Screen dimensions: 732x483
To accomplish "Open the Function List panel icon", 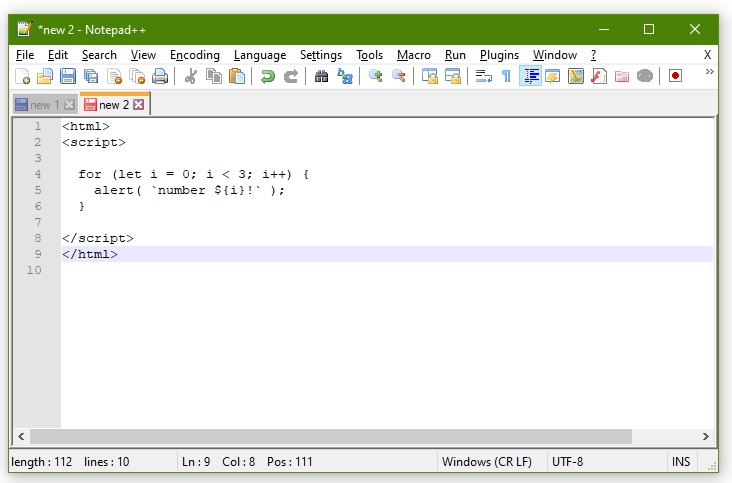I will point(599,76).
